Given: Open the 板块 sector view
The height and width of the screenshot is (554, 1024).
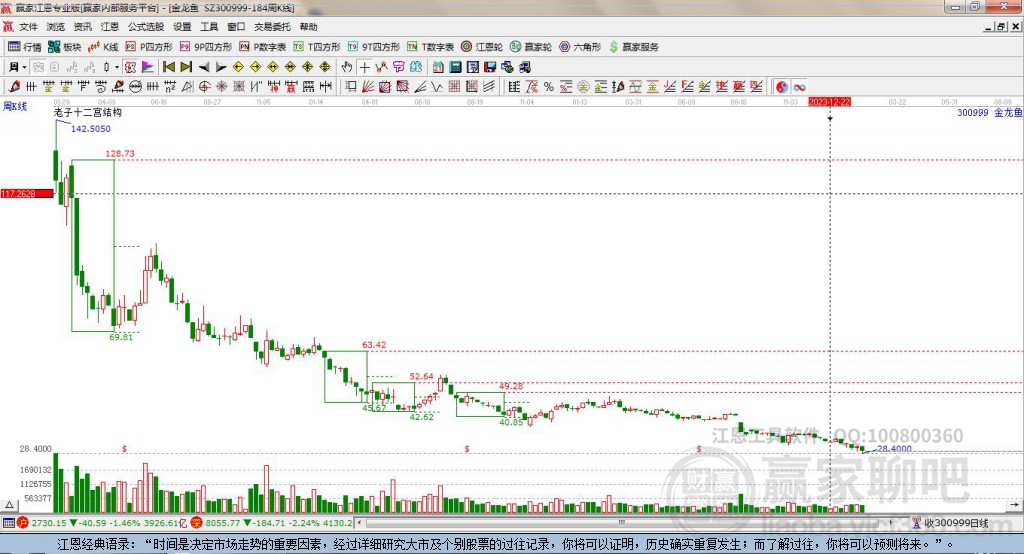Looking at the screenshot, I should click(65, 47).
